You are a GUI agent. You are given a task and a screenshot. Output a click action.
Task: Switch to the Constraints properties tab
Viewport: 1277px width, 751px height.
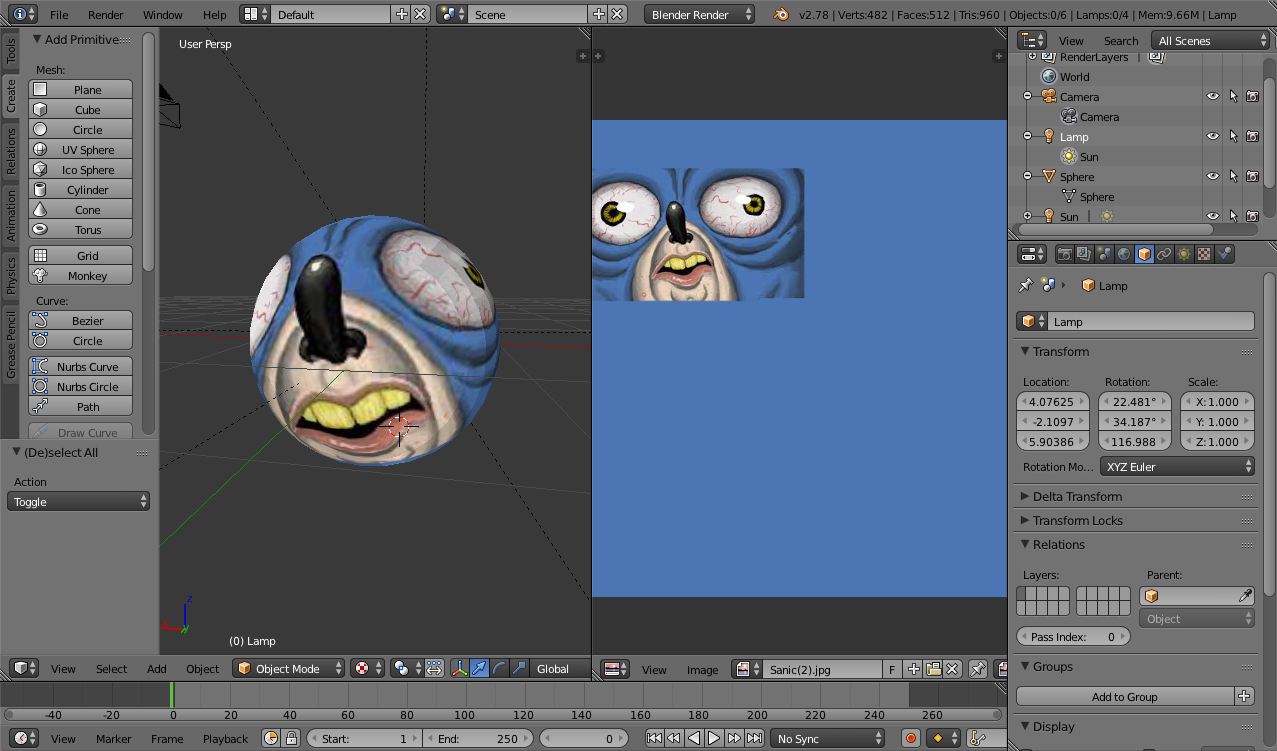click(x=1164, y=254)
